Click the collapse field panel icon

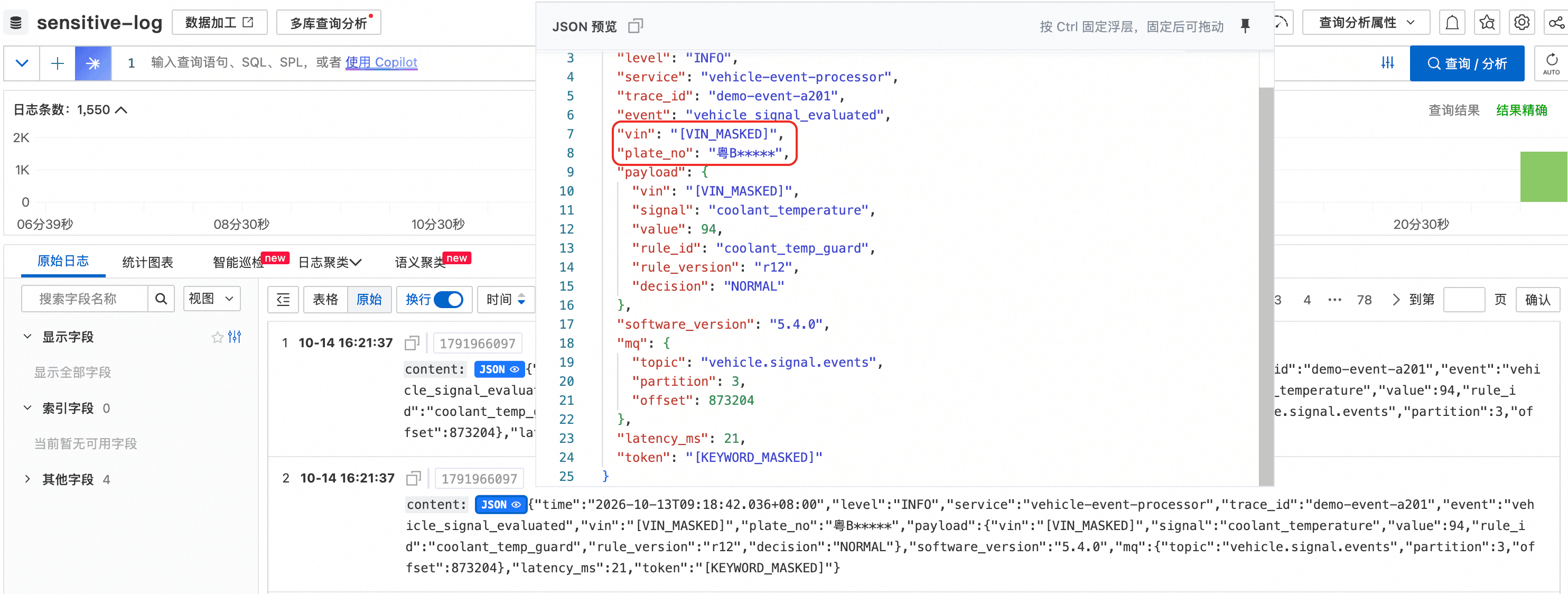tap(283, 300)
